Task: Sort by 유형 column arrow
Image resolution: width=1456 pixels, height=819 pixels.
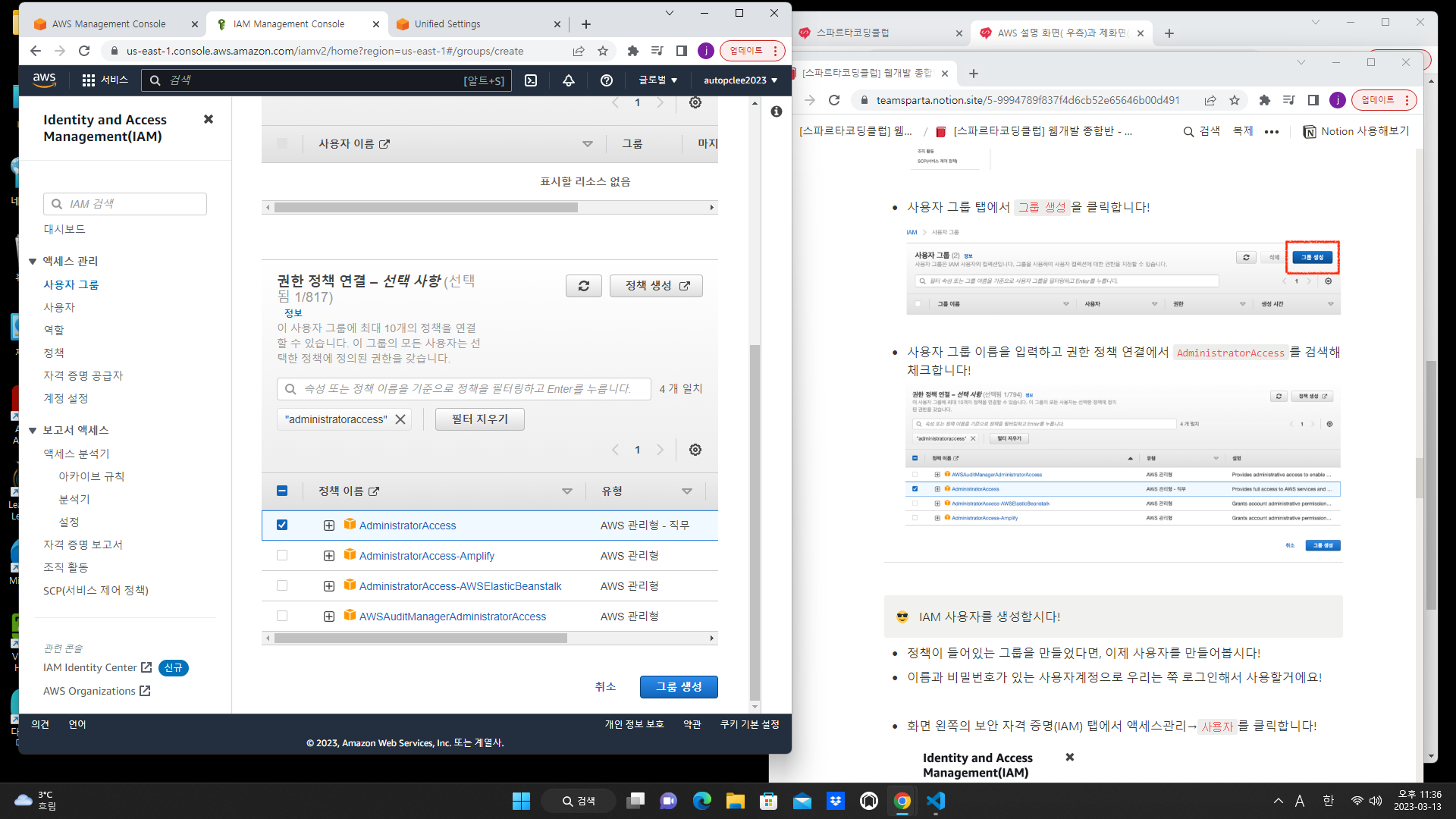Action: tap(687, 491)
